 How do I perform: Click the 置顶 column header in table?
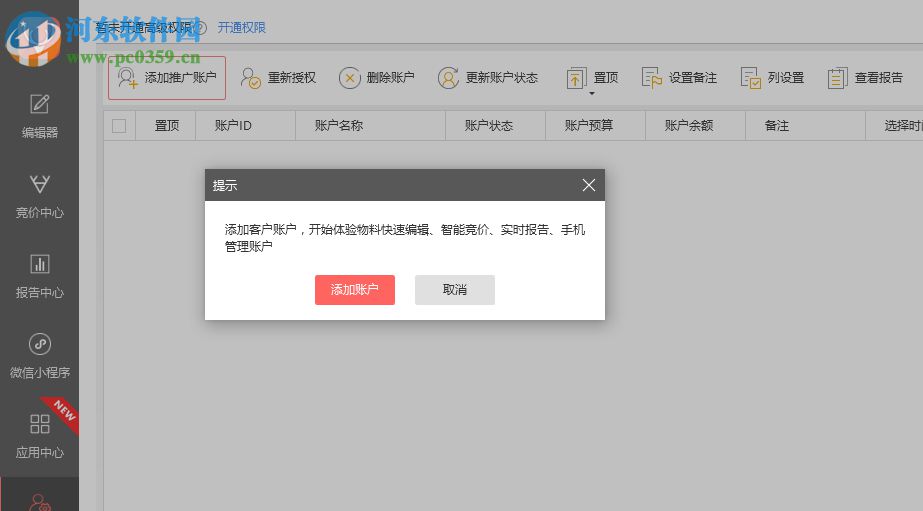(167, 125)
